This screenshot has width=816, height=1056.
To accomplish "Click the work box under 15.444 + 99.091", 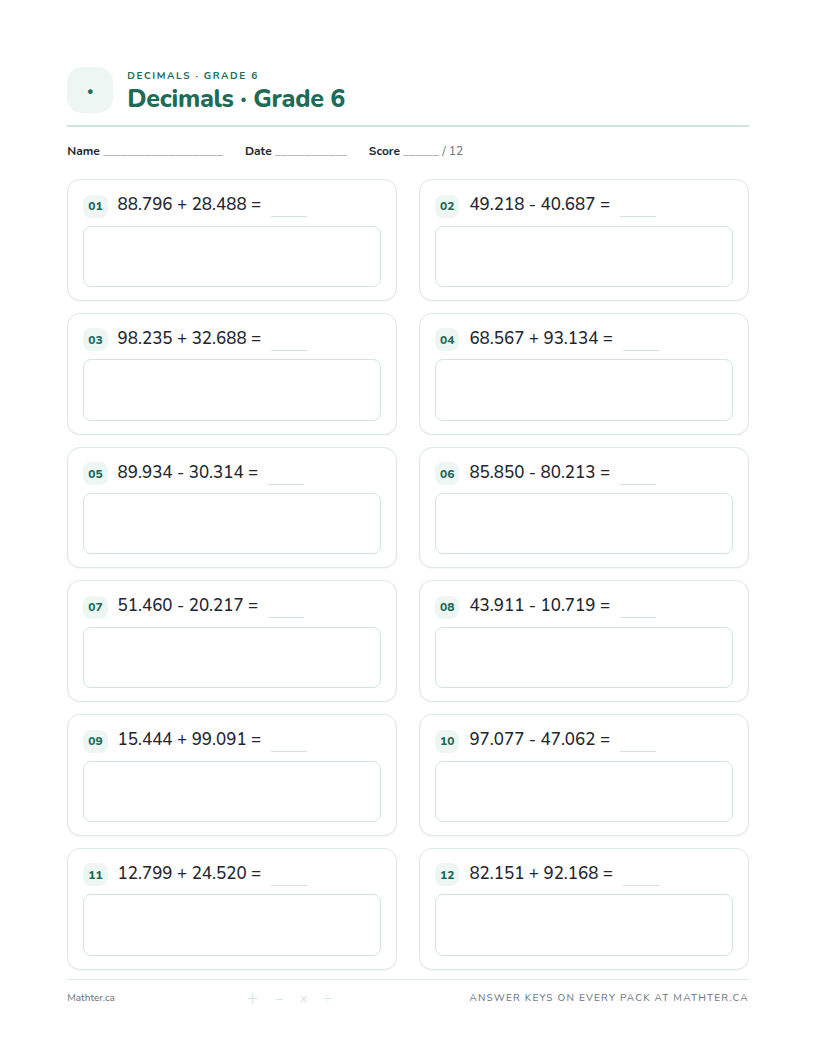I will 232,791.
